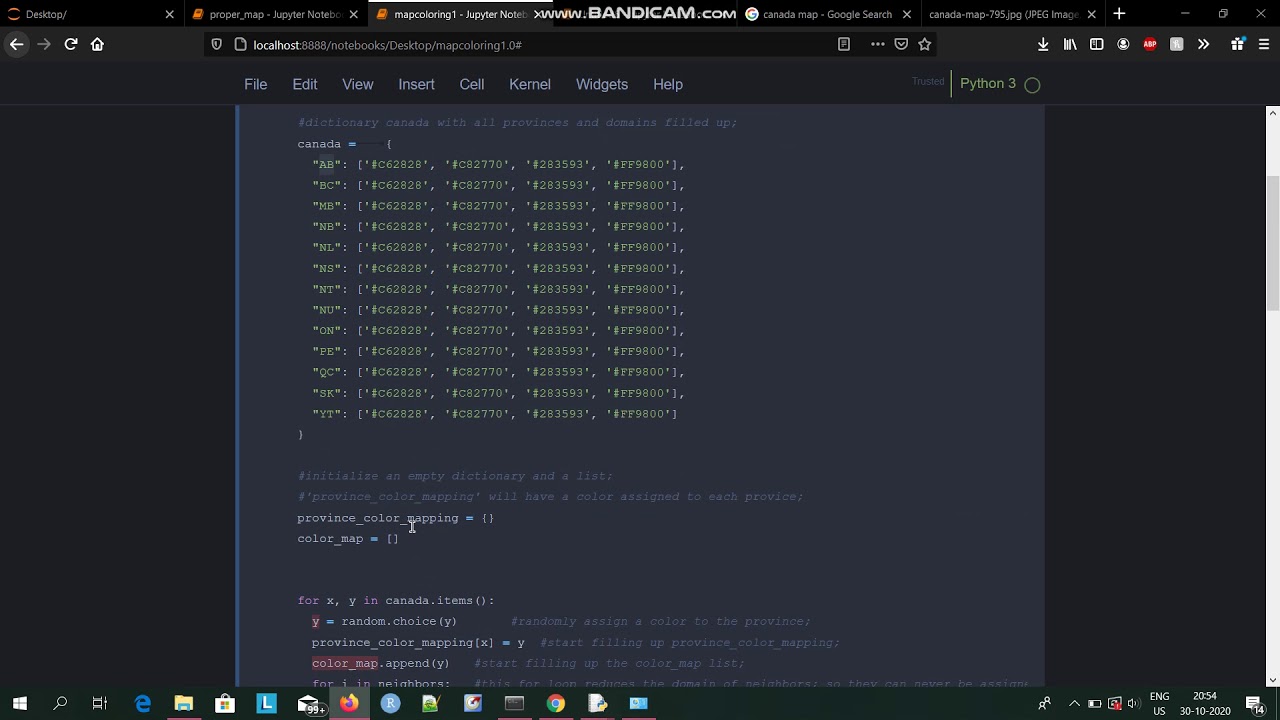
Task: Open a new browser tab
Action: click(1119, 14)
